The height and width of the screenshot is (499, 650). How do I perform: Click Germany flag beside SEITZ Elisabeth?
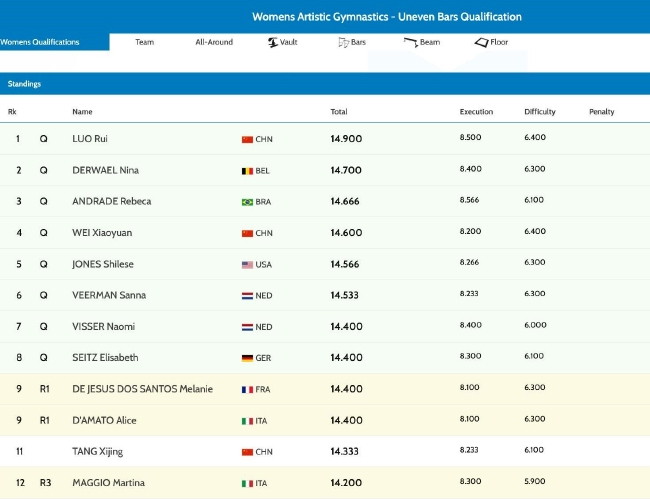pyautogui.click(x=247, y=358)
